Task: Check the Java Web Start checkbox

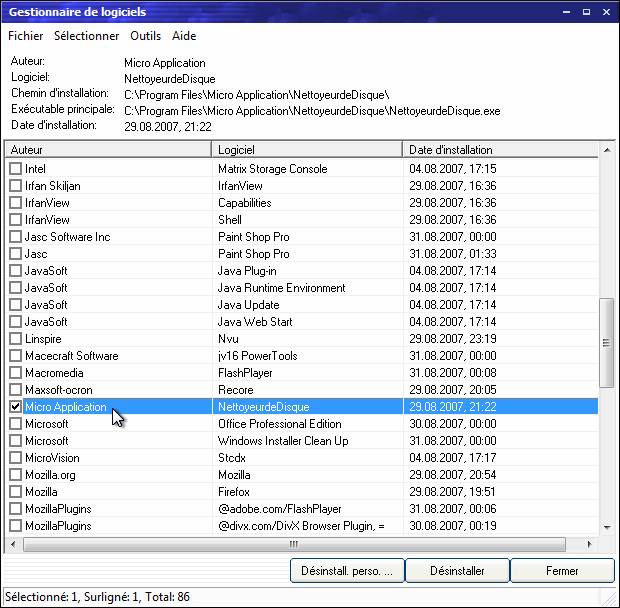Action: pyautogui.click(x=15, y=322)
